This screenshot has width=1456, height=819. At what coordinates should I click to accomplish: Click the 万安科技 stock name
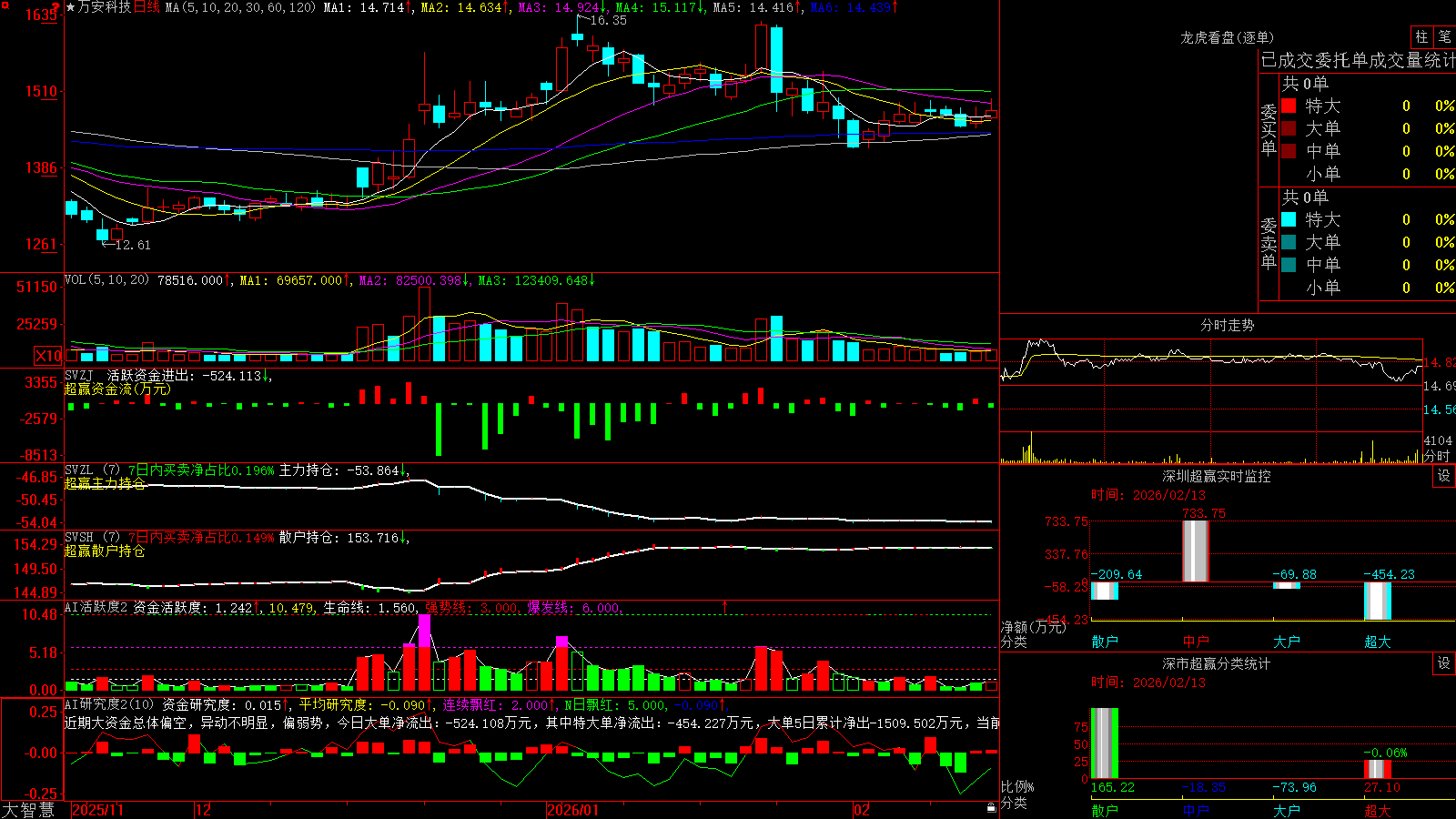[105, 7]
